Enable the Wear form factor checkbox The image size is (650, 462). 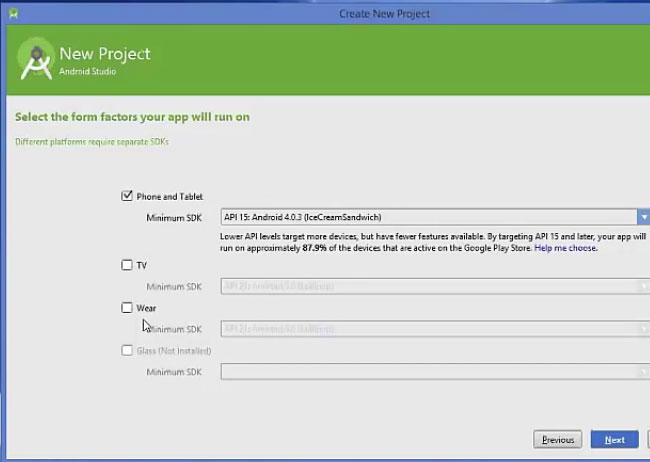(127, 308)
